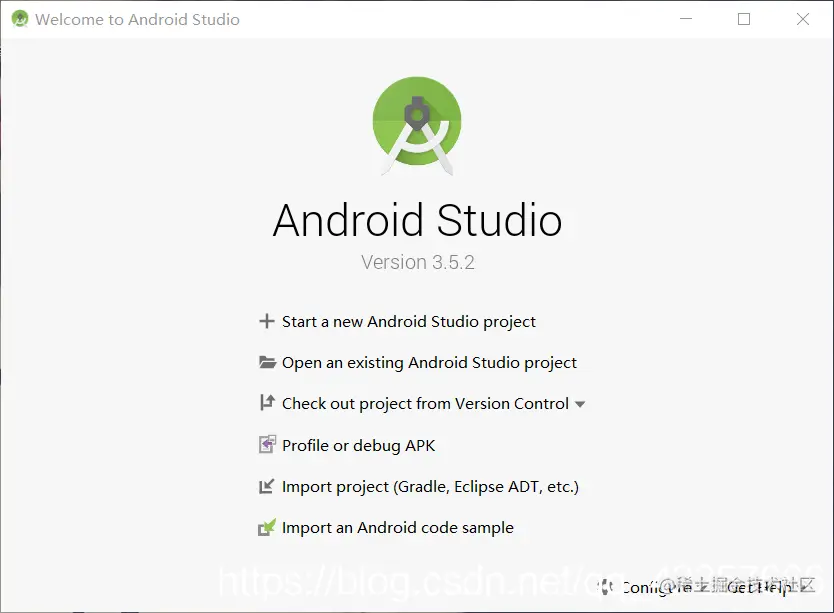Maximize the Welcome to Android Studio window
834x613 pixels.
[744, 19]
